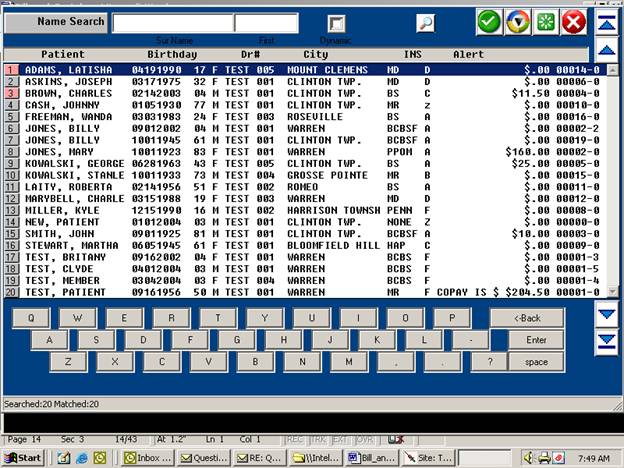Click the magnifying glass search icon
624x468 pixels.
tap(426, 23)
